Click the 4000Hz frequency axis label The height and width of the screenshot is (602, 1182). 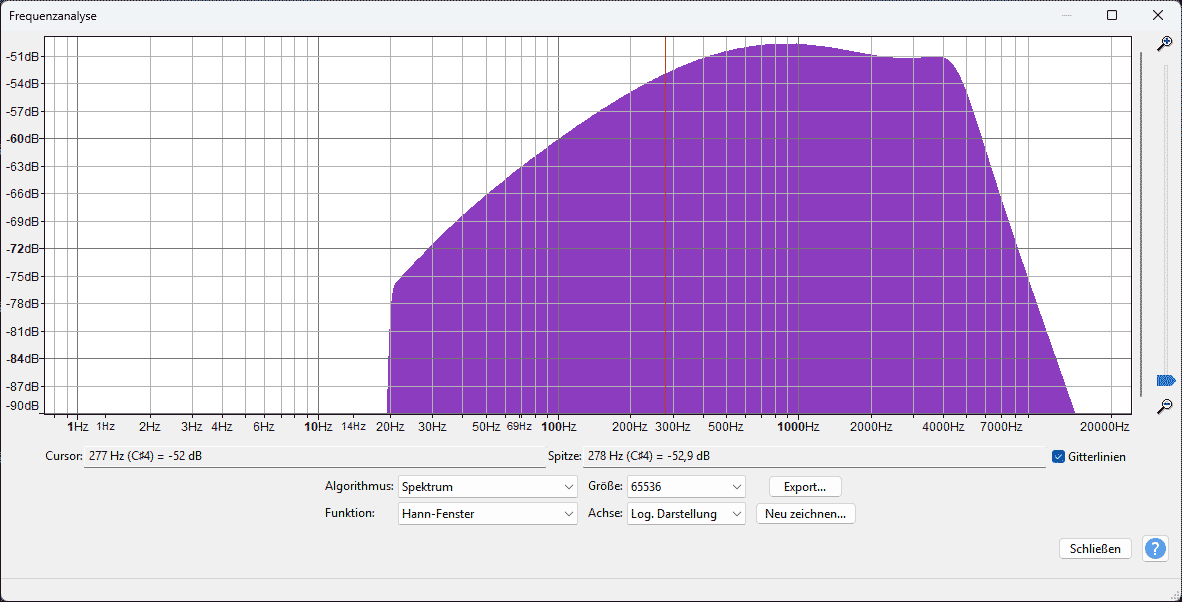pyautogui.click(x=943, y=427)
